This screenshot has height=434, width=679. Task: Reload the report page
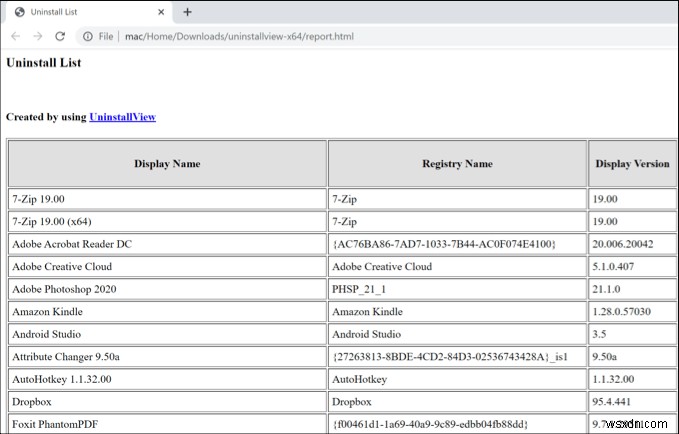[60, 36]
